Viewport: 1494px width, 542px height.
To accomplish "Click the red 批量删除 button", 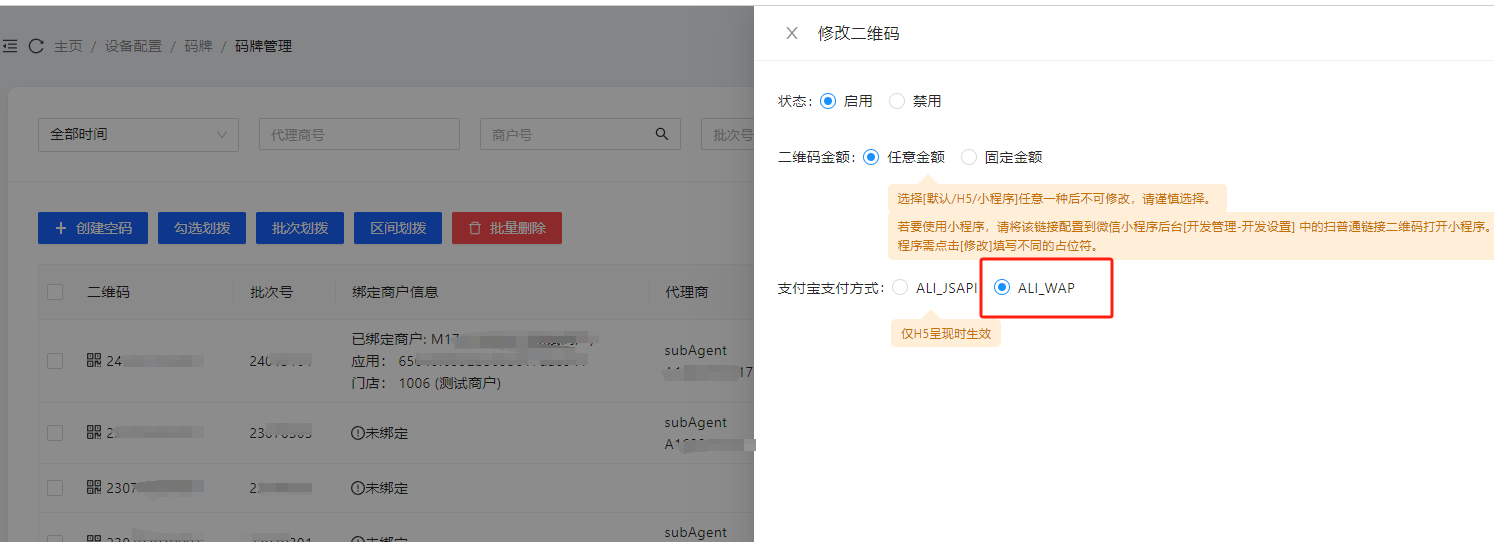I will (x=506, y=228).
